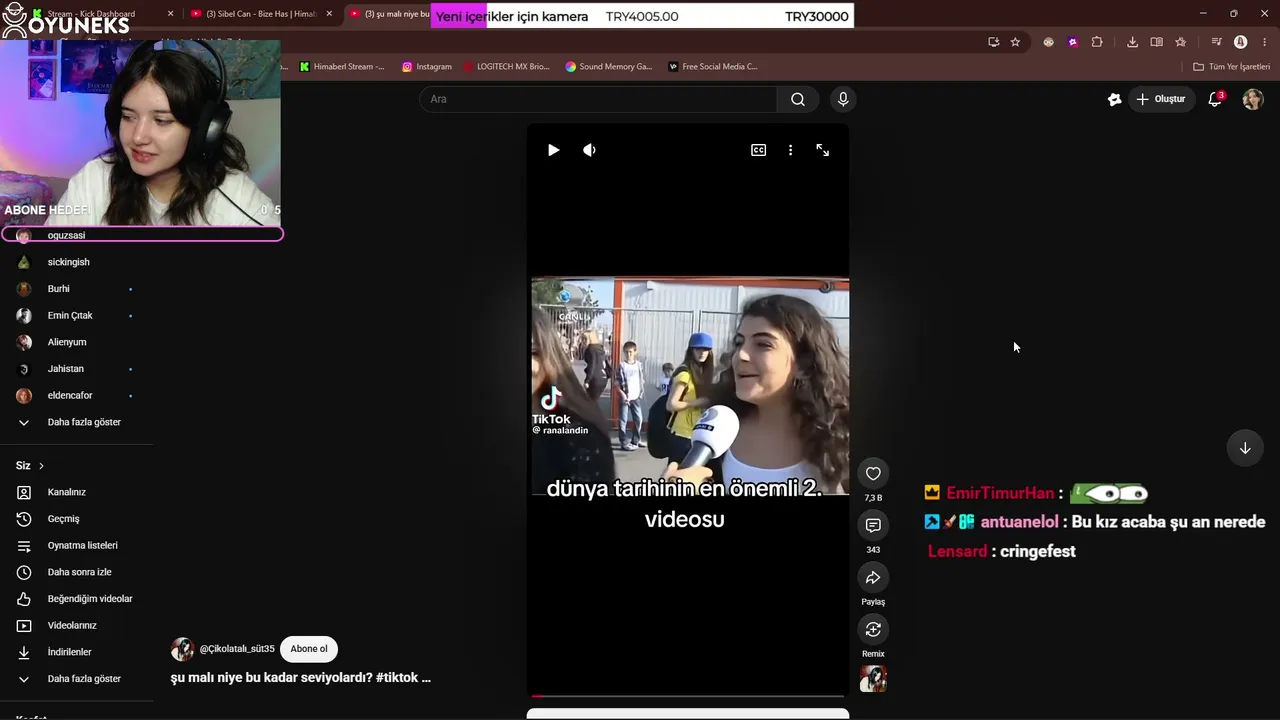
Task: Open the Instagram bookmark
Action: [427, 67]
